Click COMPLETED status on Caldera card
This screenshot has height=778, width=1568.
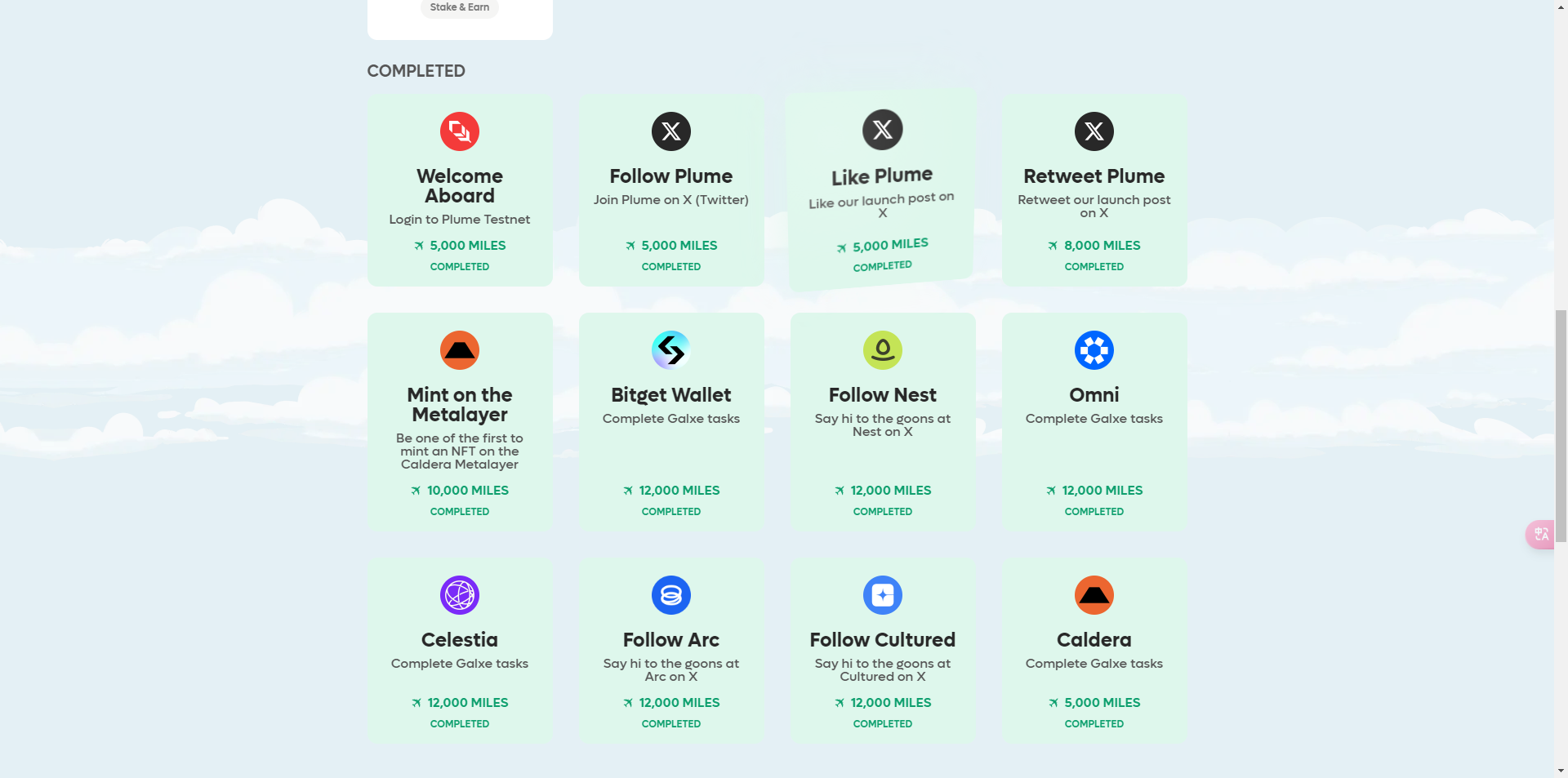tap(1094, 724)
